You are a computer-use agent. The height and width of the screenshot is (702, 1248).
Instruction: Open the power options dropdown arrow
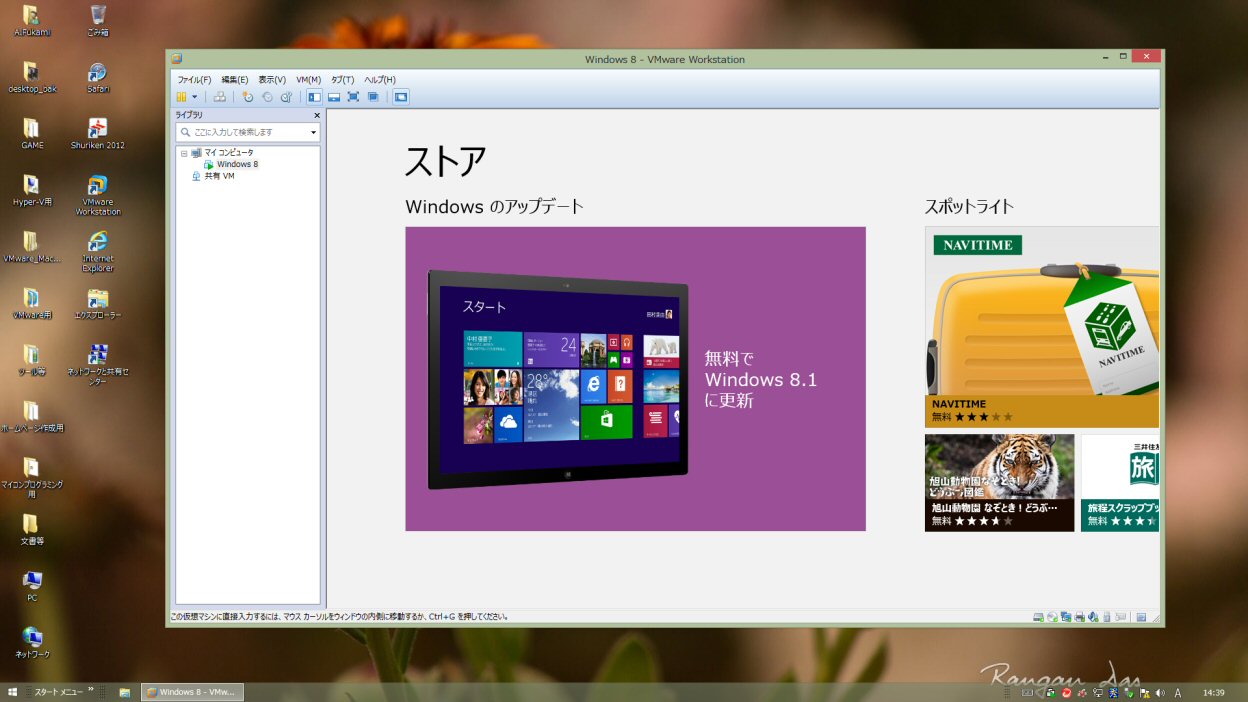(x=194, y=97)
